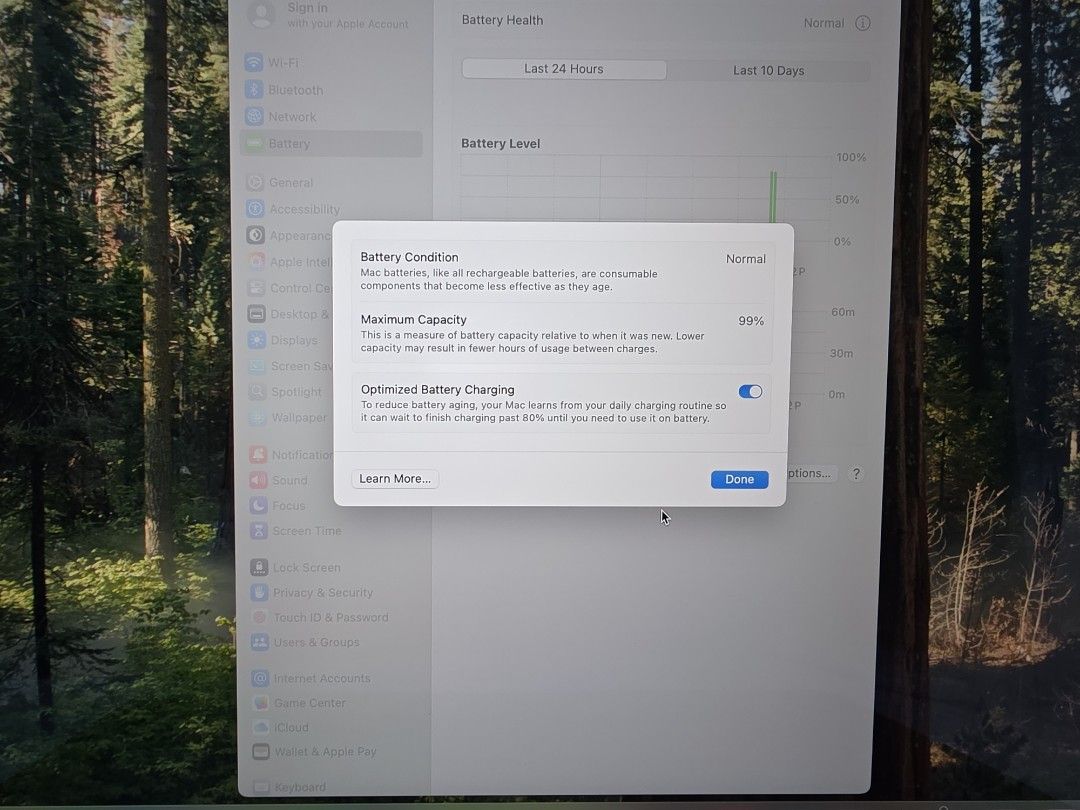Click the Battery icon in sidebar
Screen dimensions: 1080x810
[x=254, y=143]
